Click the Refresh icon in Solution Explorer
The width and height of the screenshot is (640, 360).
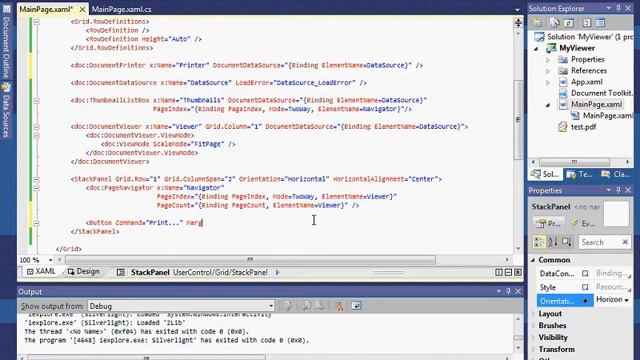pyautogui.click(x=569, y=23)
